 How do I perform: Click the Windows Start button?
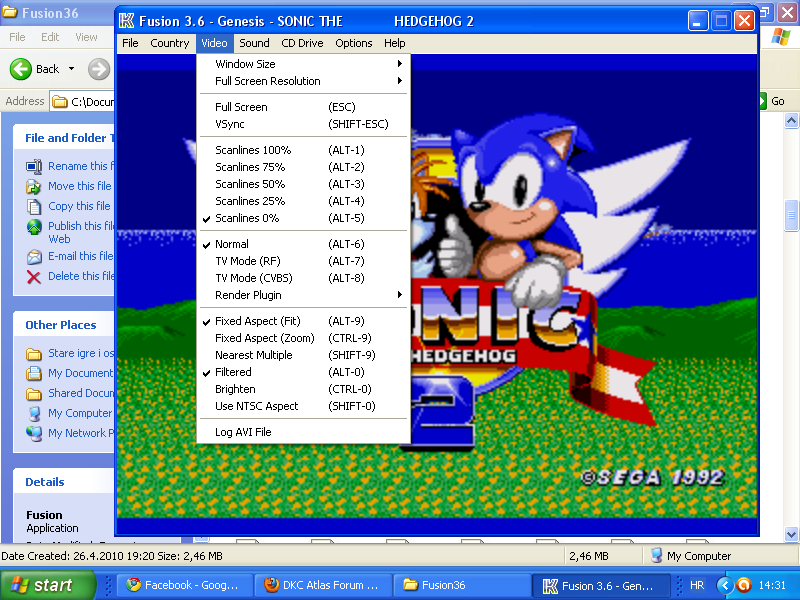pyautogui.click(x=42, y=585)
